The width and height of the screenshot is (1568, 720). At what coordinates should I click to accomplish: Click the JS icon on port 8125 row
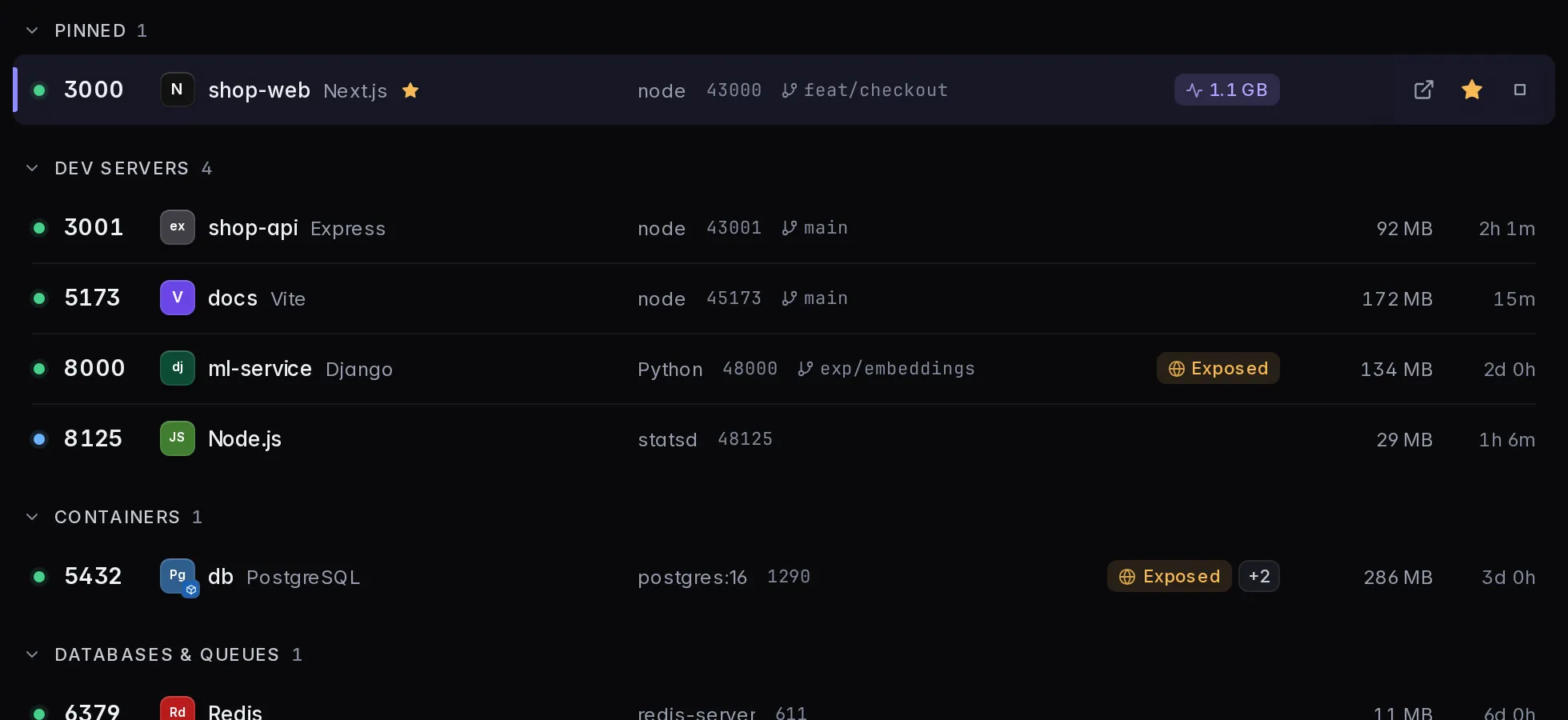coord(178,438)
